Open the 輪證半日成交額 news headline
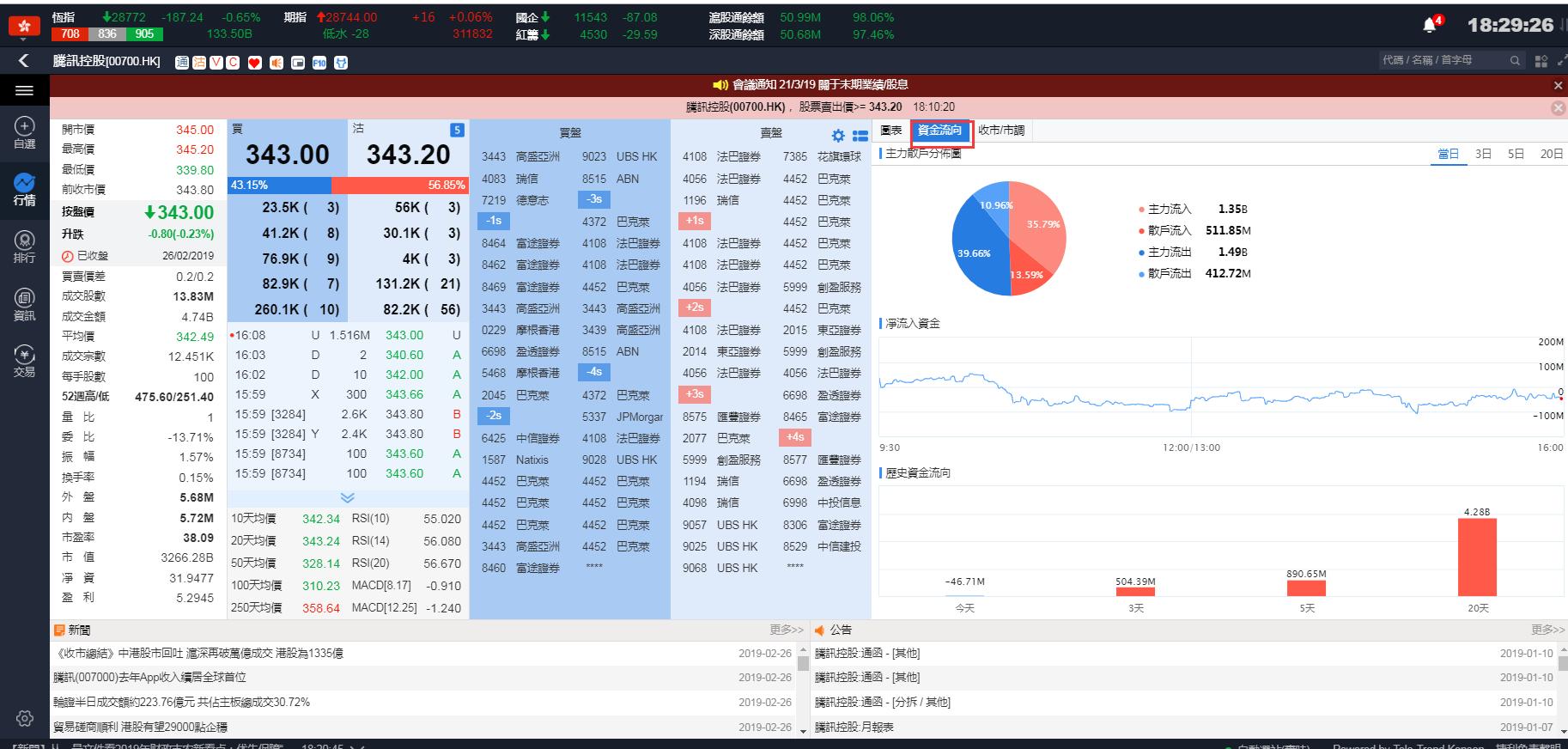Viewport: 1568px width, 749px height. [181, 702]
